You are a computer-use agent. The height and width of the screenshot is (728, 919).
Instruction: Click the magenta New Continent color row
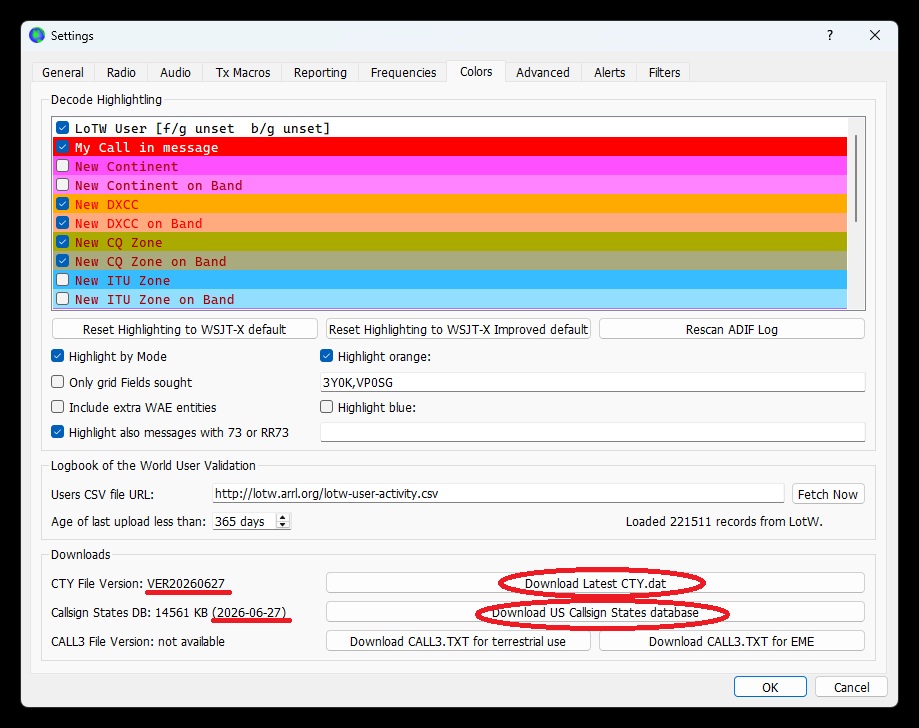click(x=450, y=166)
